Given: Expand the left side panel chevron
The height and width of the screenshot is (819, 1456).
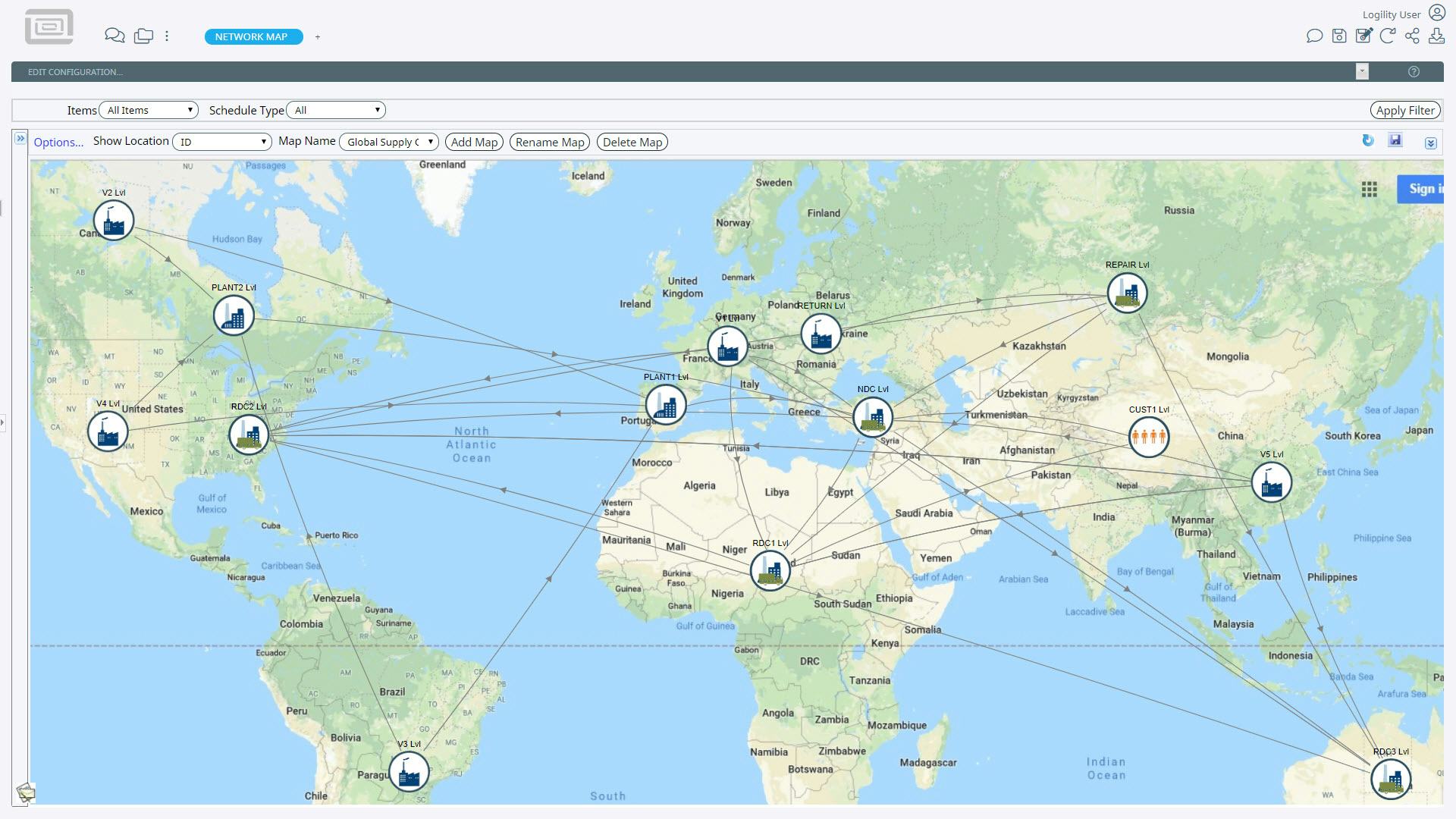Looking at the screenshot, I should (x=20, y=139).
